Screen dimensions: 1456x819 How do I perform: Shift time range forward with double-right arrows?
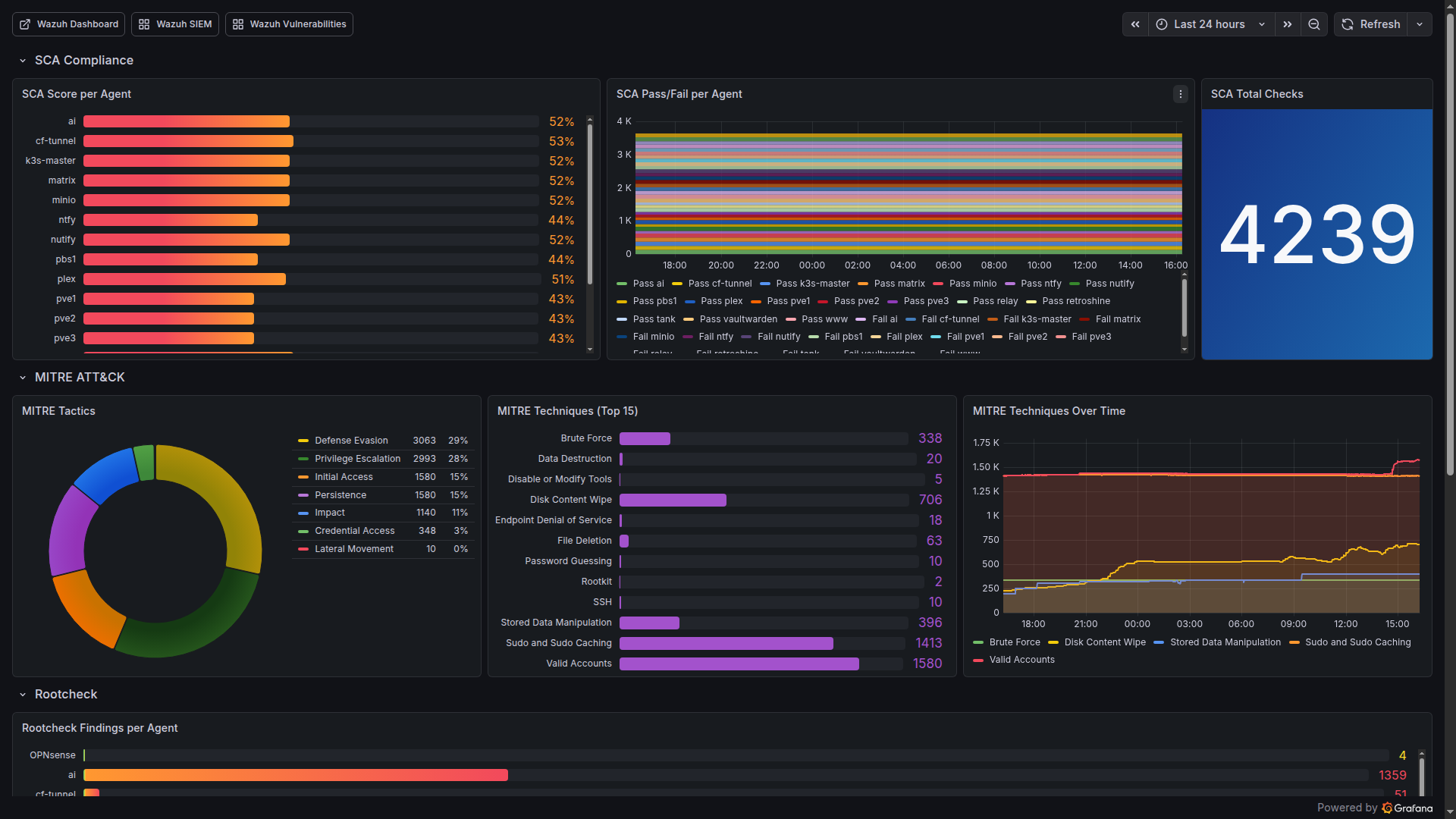[1288, 24]
